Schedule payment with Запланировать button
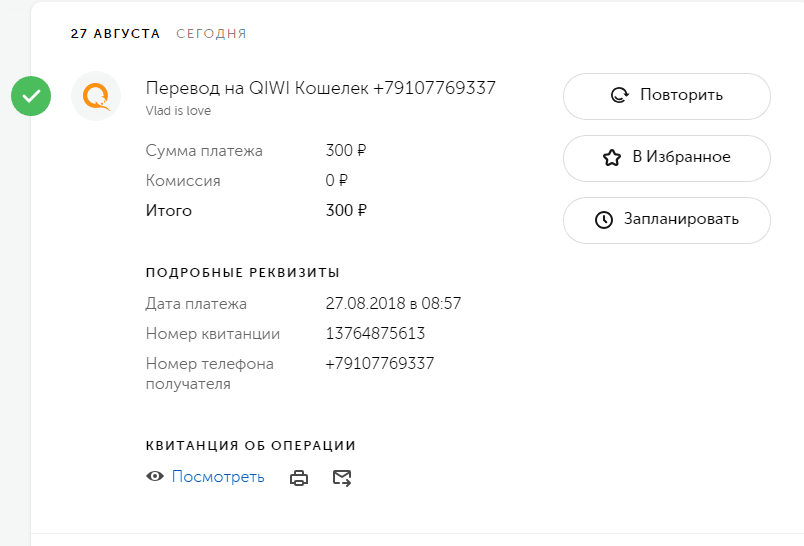 pos(667,220)
